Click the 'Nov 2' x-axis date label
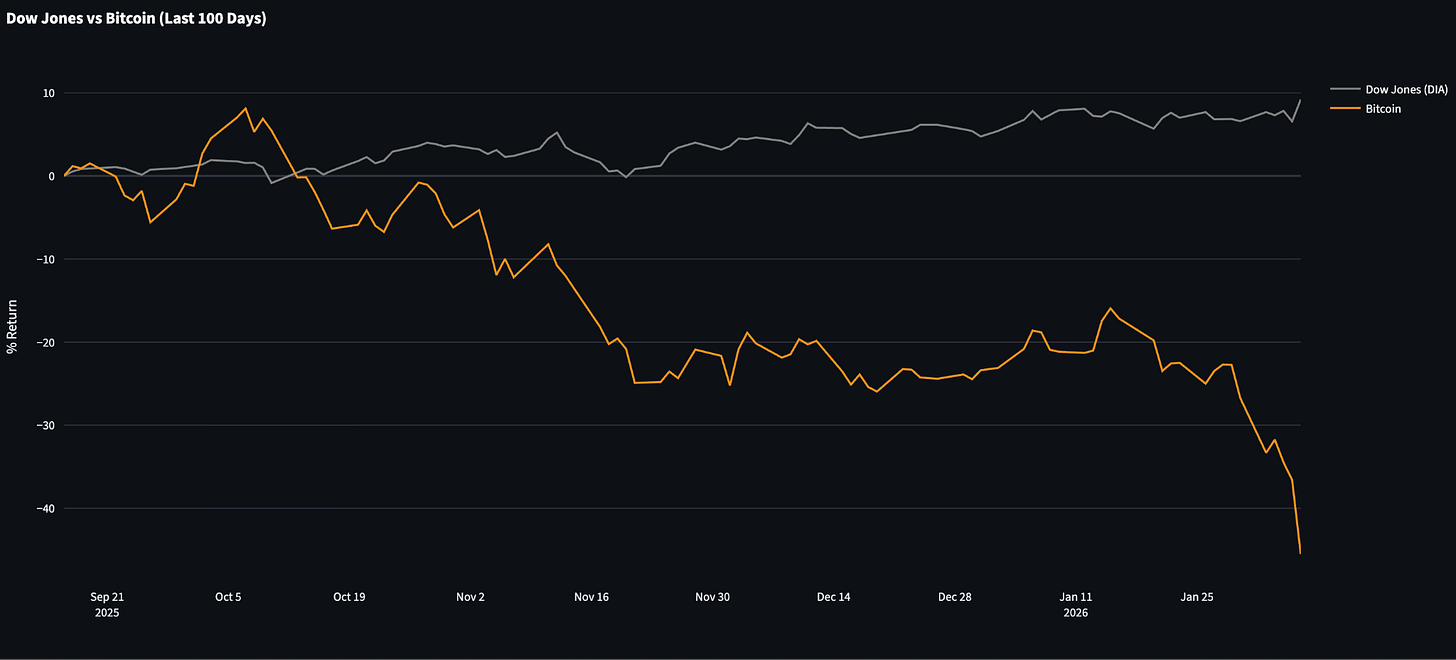This screenshot has width=1456, height=660. (470, 597)
